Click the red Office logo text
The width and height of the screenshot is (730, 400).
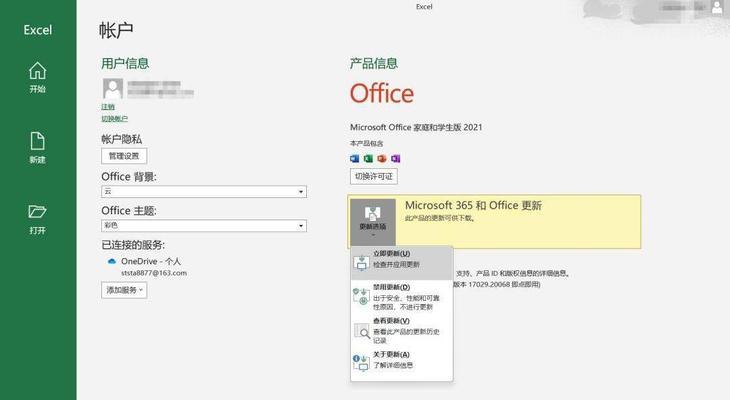382,94
